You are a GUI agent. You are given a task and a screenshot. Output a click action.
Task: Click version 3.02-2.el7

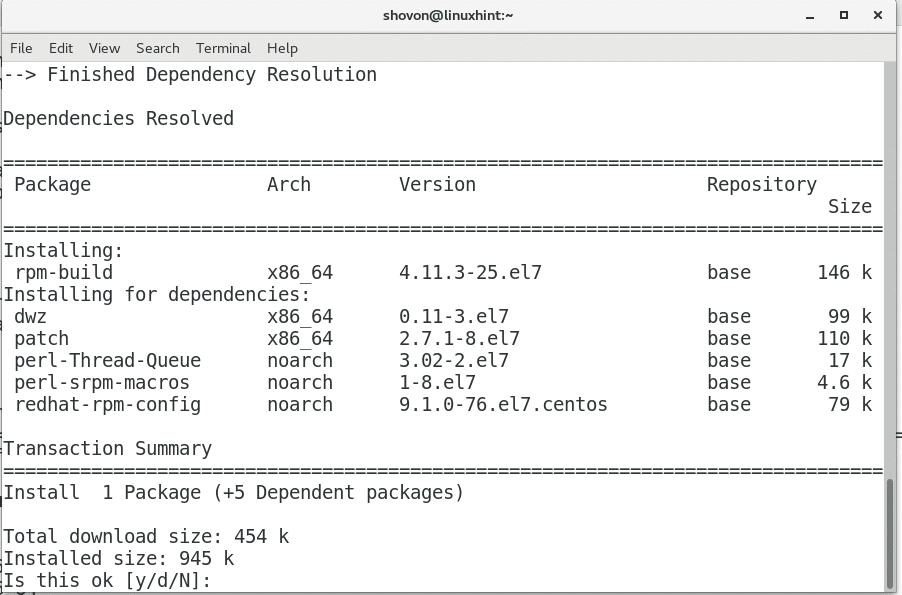[x=454, y=360]
